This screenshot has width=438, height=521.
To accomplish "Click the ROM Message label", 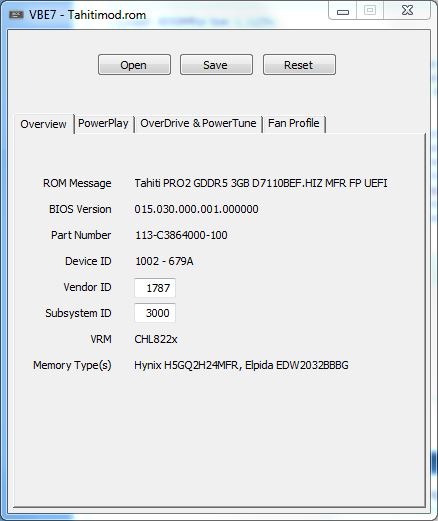I will 77,183.
